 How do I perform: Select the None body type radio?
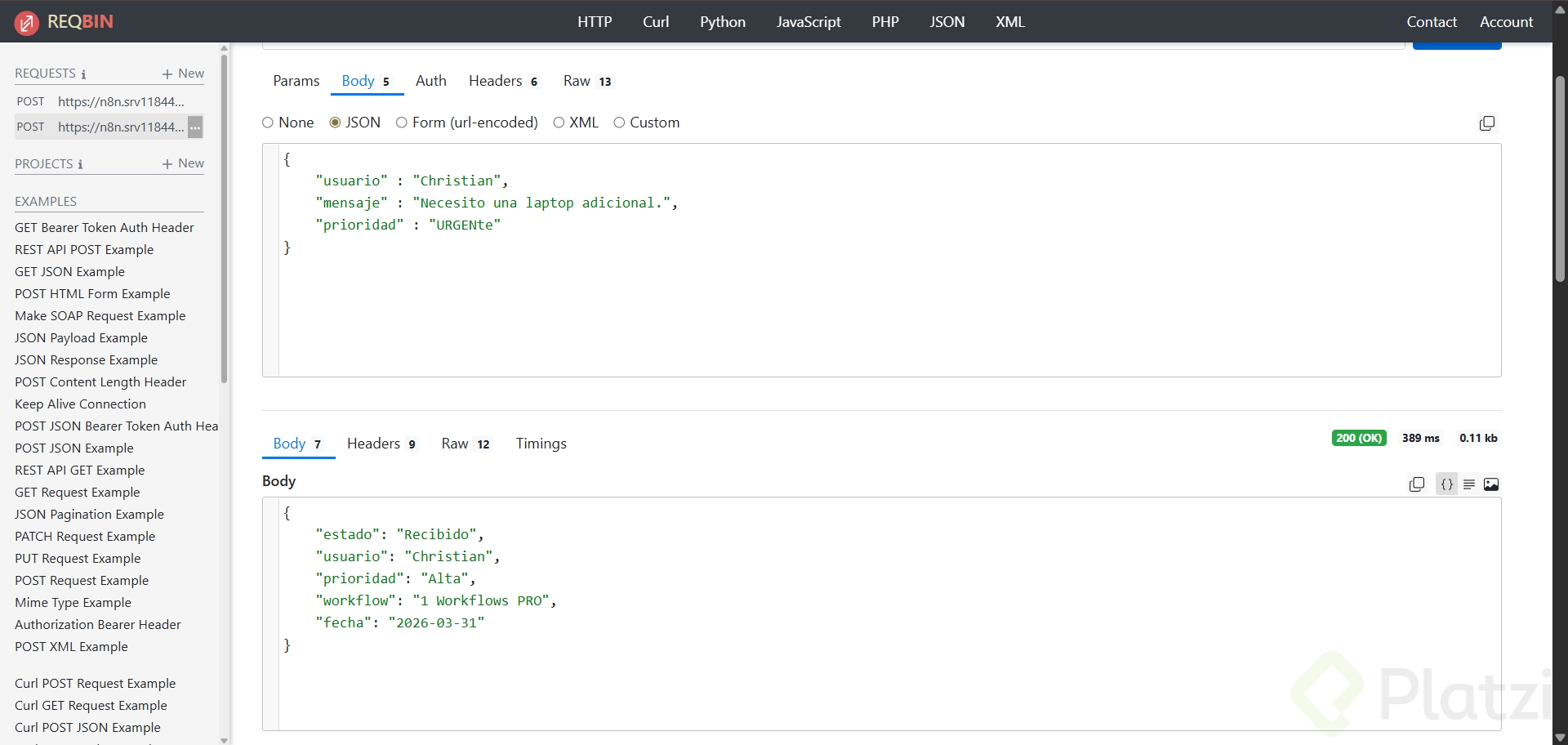tap(268, 123)
